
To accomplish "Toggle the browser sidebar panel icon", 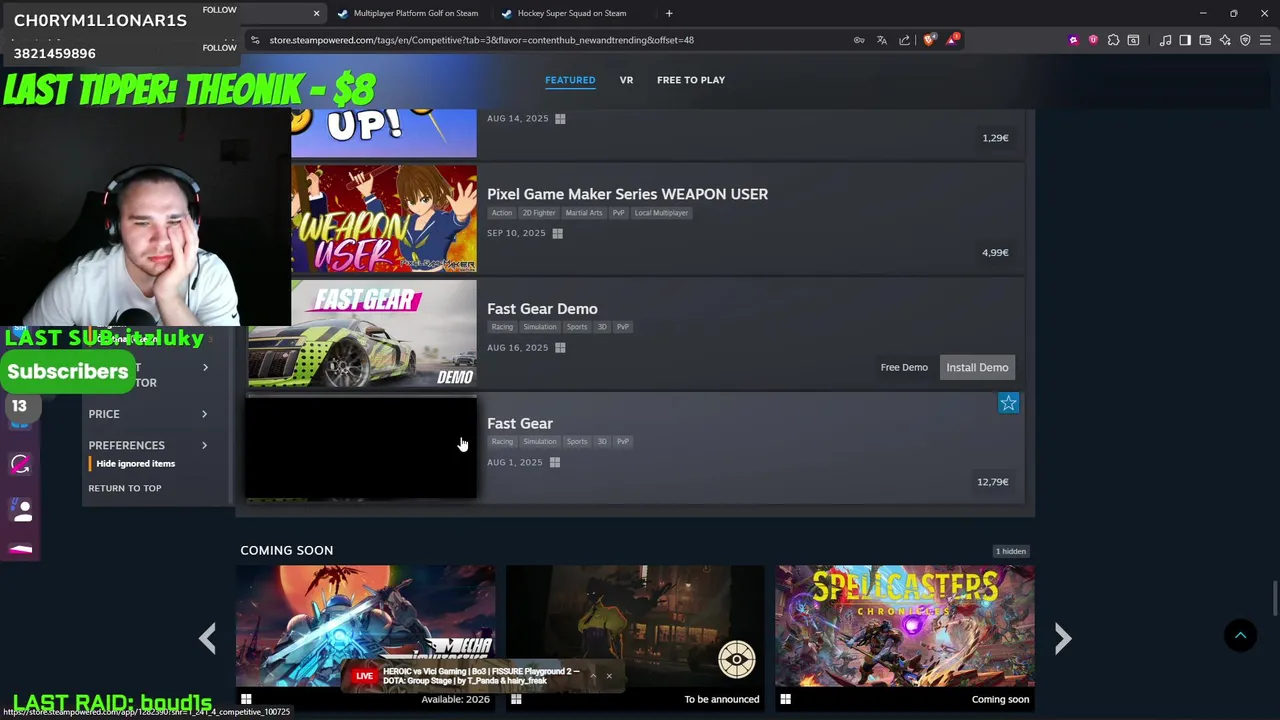I will click(1185, 40).
